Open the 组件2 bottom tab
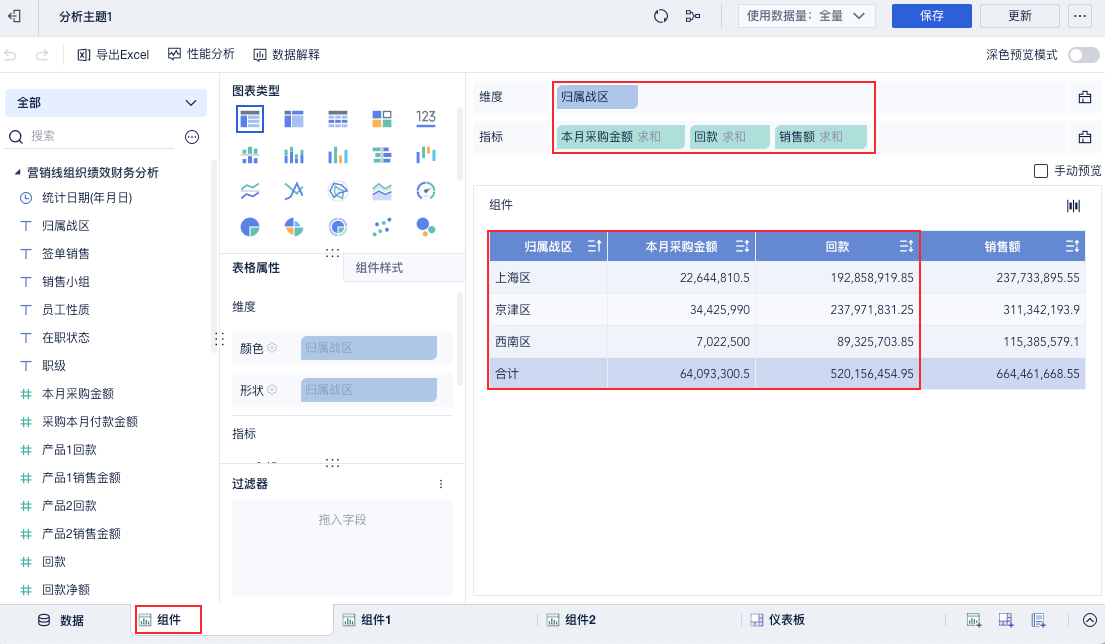This screenshot has height=644, width=1105. (x=571, y=620)
